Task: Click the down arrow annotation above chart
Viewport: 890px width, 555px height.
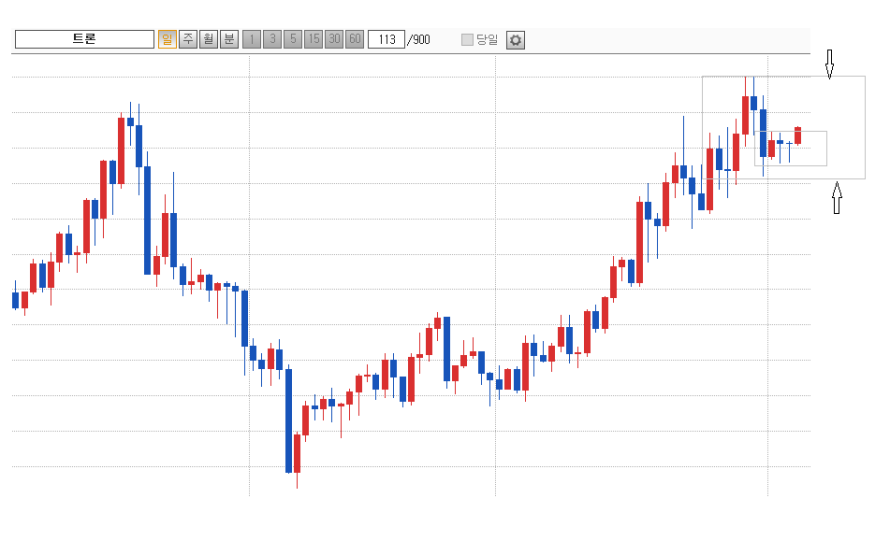Action: [x=829, y=65]
